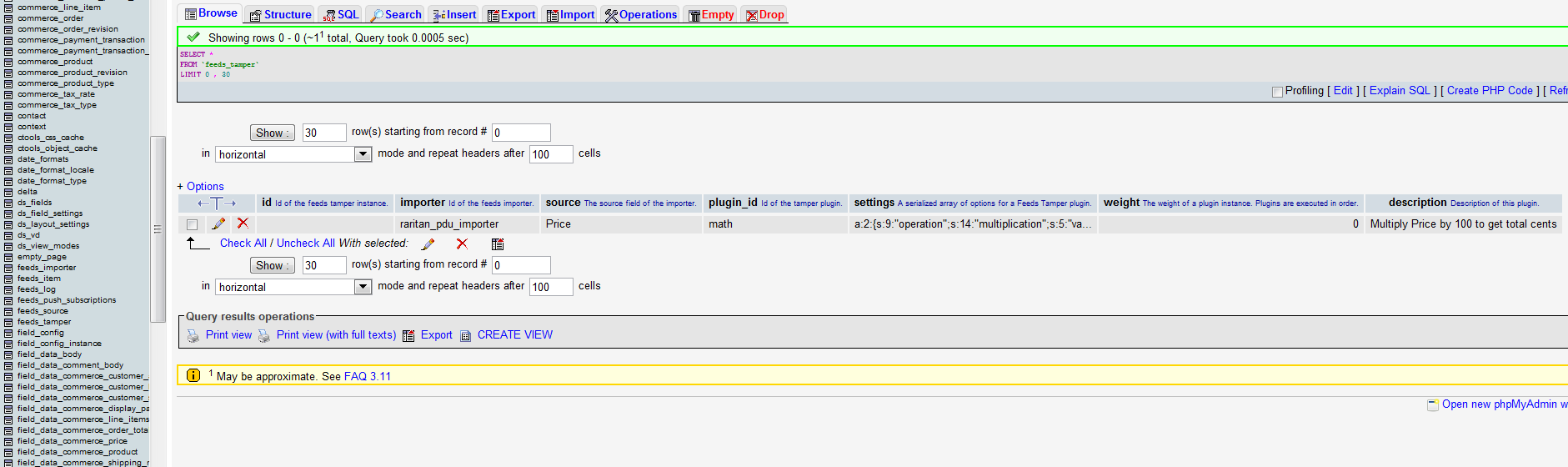The height and width of the screenshot is (467, 1568).
Task: Open the upper horizontal mode dropdown
Action: [x=293, y=154]
